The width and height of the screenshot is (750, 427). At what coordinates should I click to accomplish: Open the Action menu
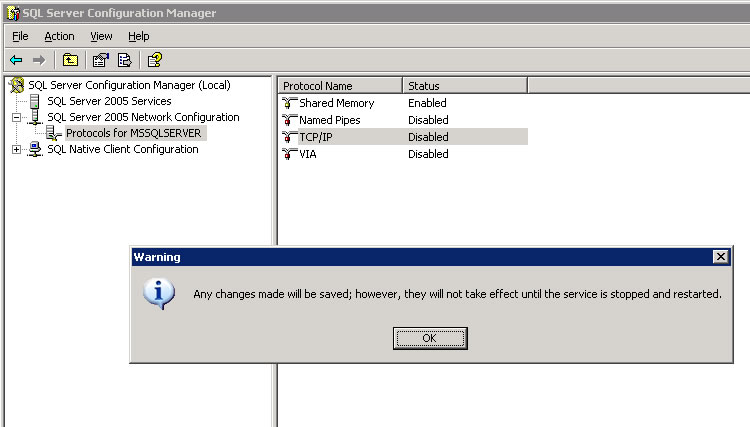pyautogui.click(x=59, y=36)
